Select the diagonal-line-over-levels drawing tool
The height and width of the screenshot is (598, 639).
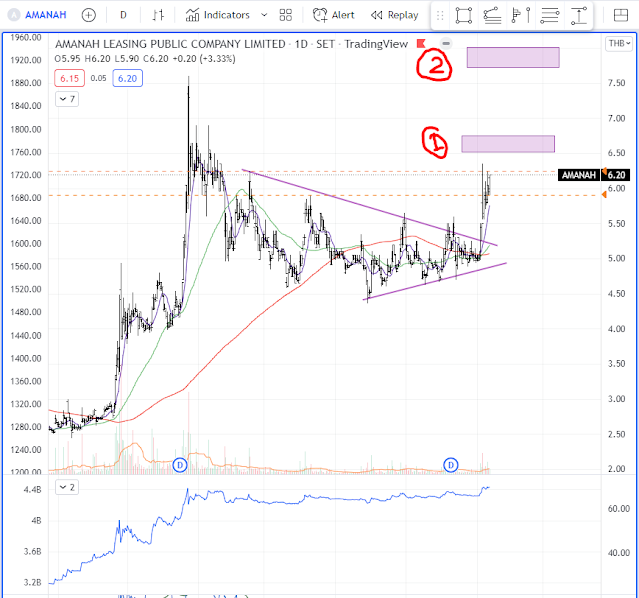(492, 15)
